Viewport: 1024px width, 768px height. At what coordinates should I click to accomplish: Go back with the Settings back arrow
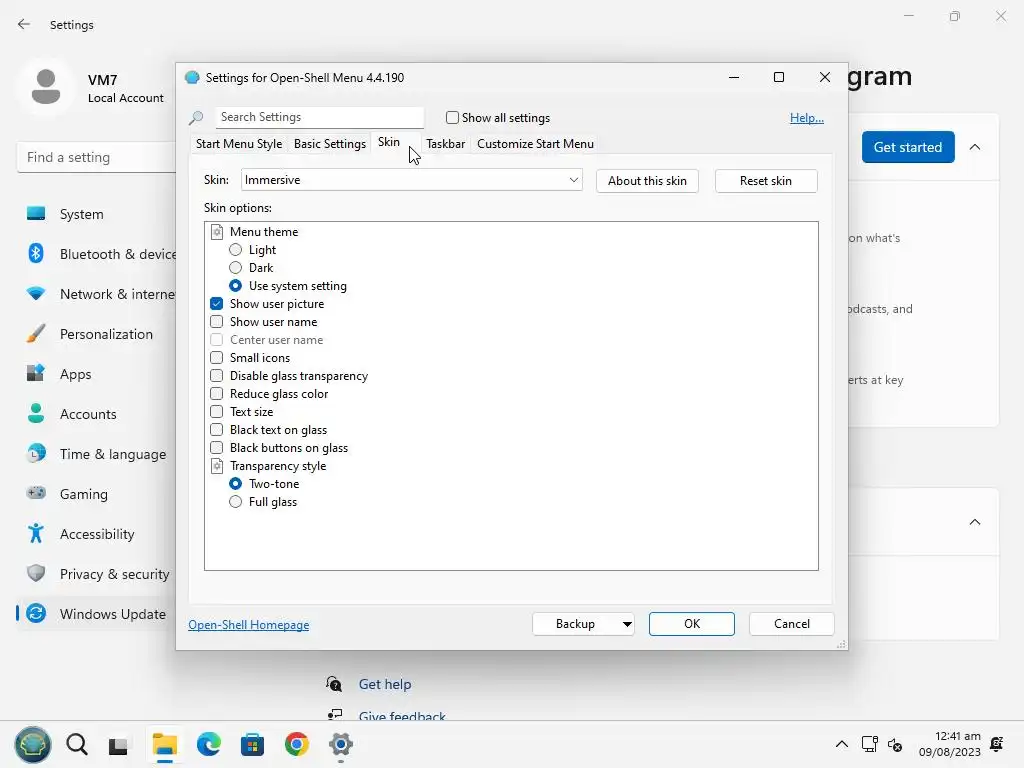[x=24, y=24]
